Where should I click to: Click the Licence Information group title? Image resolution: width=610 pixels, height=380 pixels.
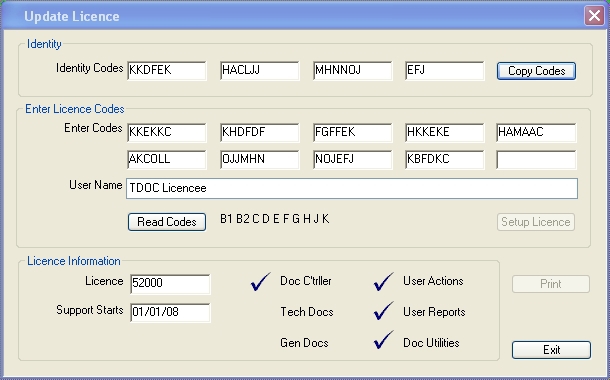pyautogui.click(x=74, y=261)
